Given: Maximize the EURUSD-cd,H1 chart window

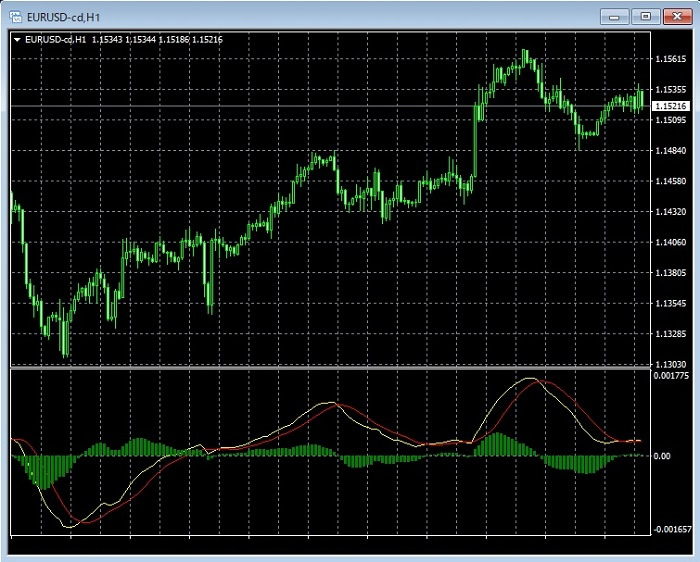Looking at the screenshot, I should pos(646,17).
